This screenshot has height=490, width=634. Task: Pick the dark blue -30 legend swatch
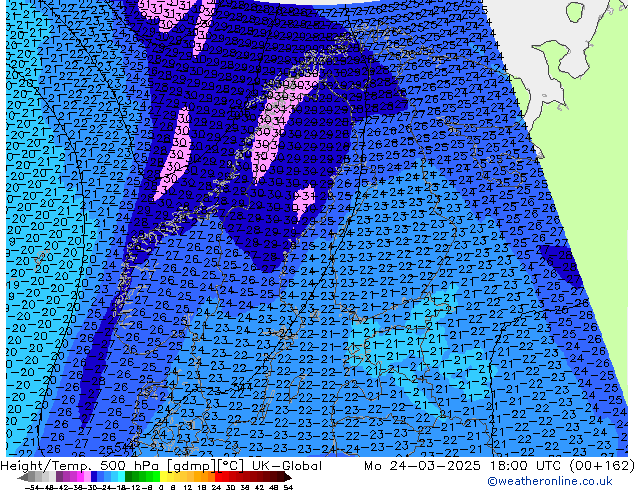94,477
